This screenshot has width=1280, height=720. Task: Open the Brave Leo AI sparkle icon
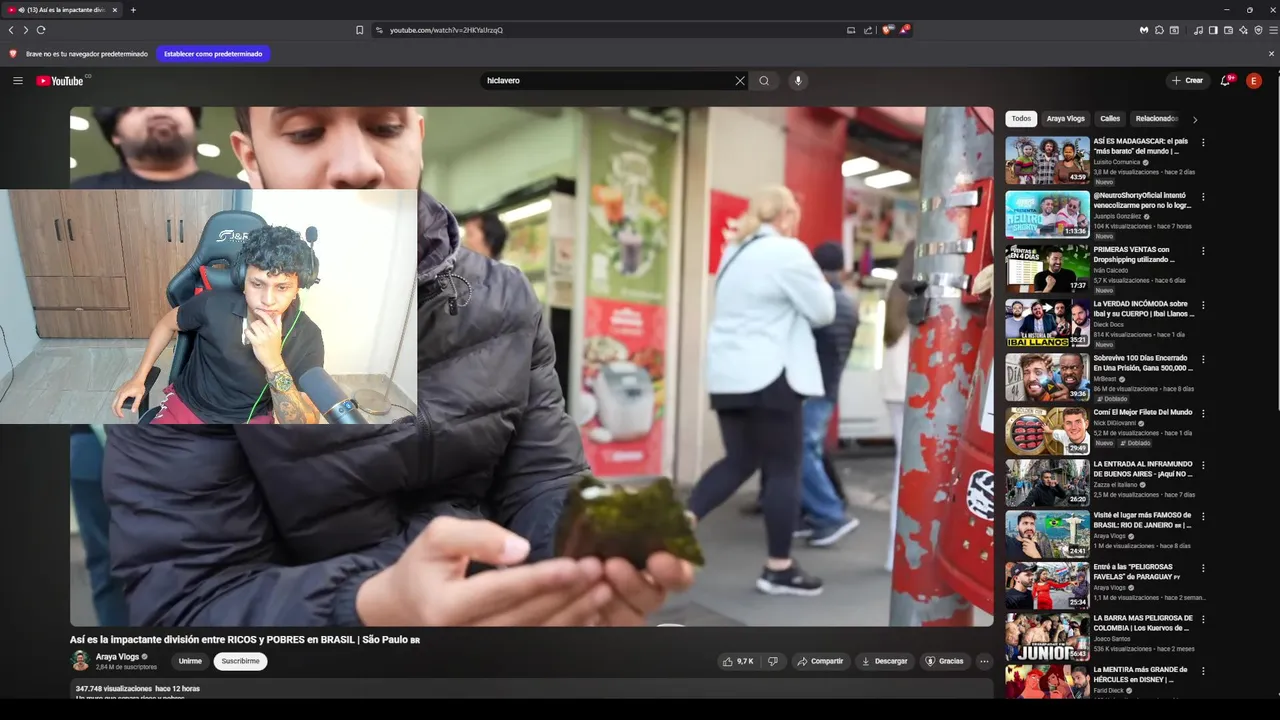pyautogui.click(x=1243, y=30)
